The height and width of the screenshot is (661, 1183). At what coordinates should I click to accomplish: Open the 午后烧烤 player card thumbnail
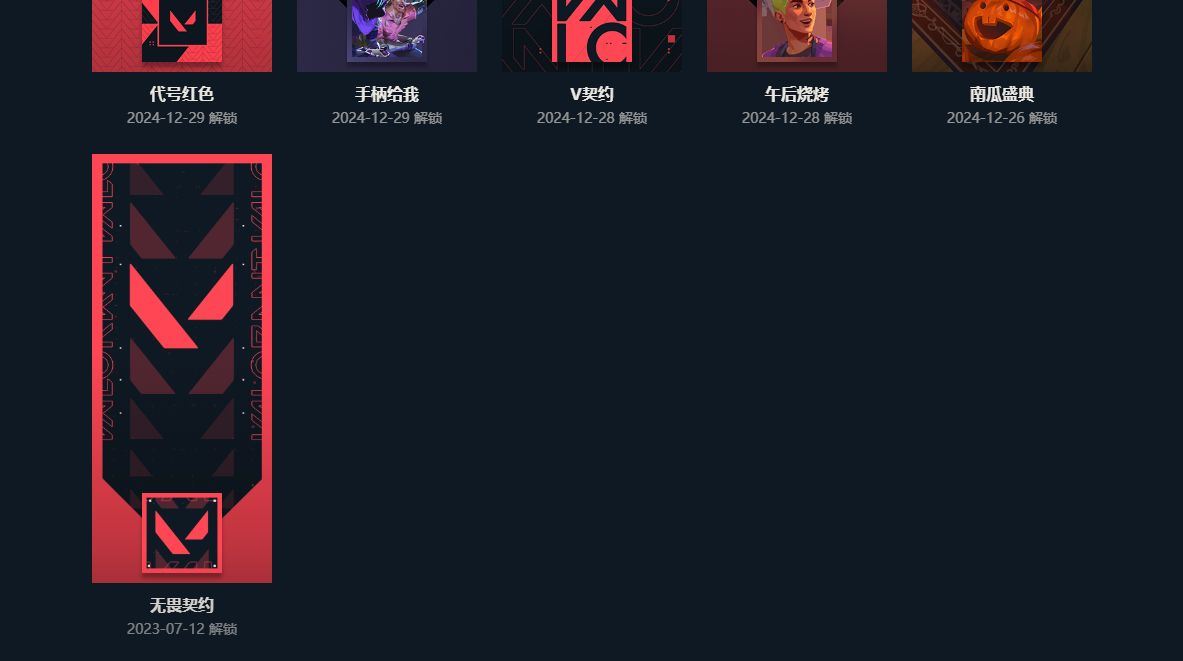point(797,35)
